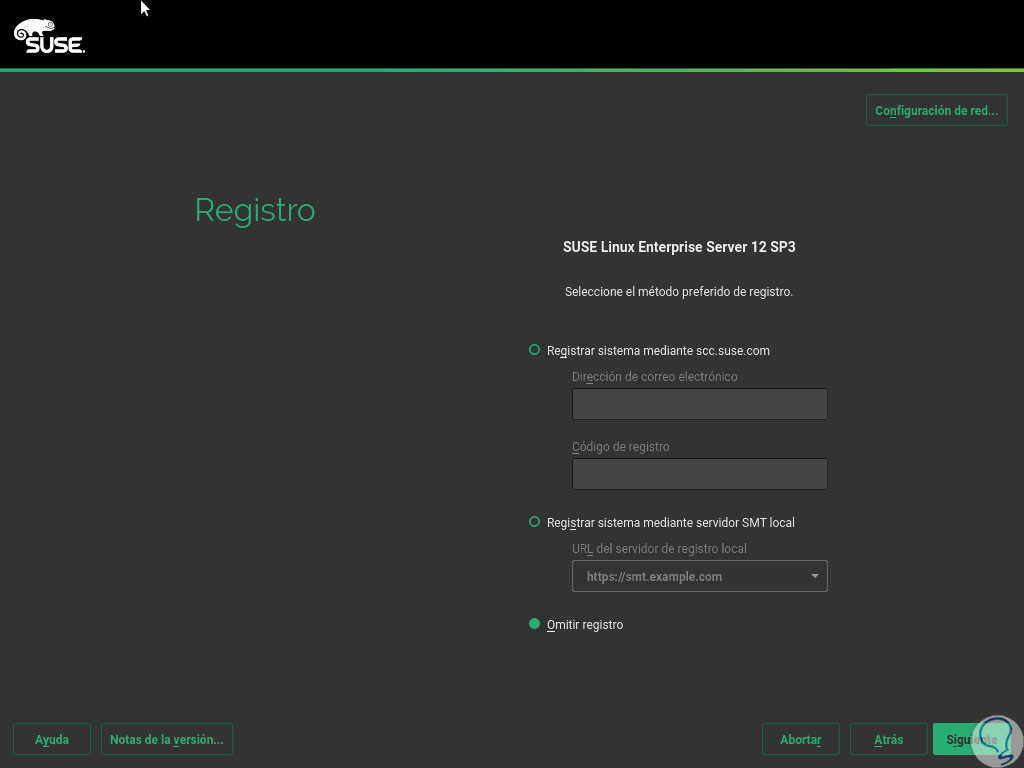Open Configuración de red settings
This screenshot has width=1024, height=768.
[x=936, y=110]
